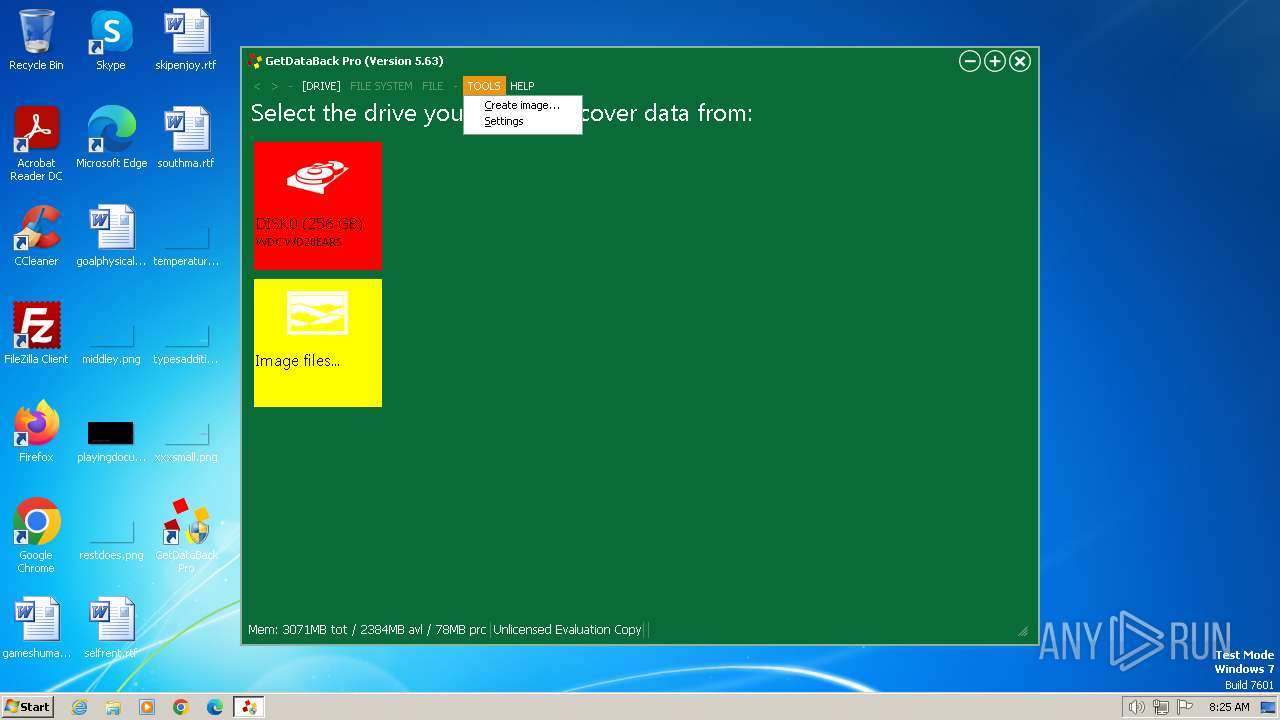Launch Acrobat Reader DC from the desktop
1280x720 pixels.
click(x=36, y=144)
